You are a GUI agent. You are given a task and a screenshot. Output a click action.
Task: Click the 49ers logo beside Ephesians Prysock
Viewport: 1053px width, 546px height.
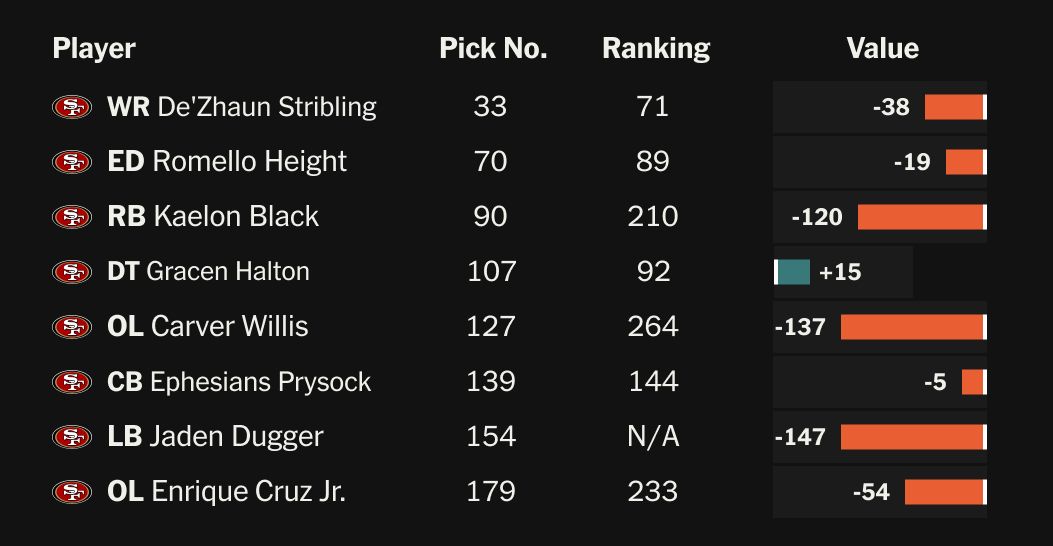pos(72,382)
